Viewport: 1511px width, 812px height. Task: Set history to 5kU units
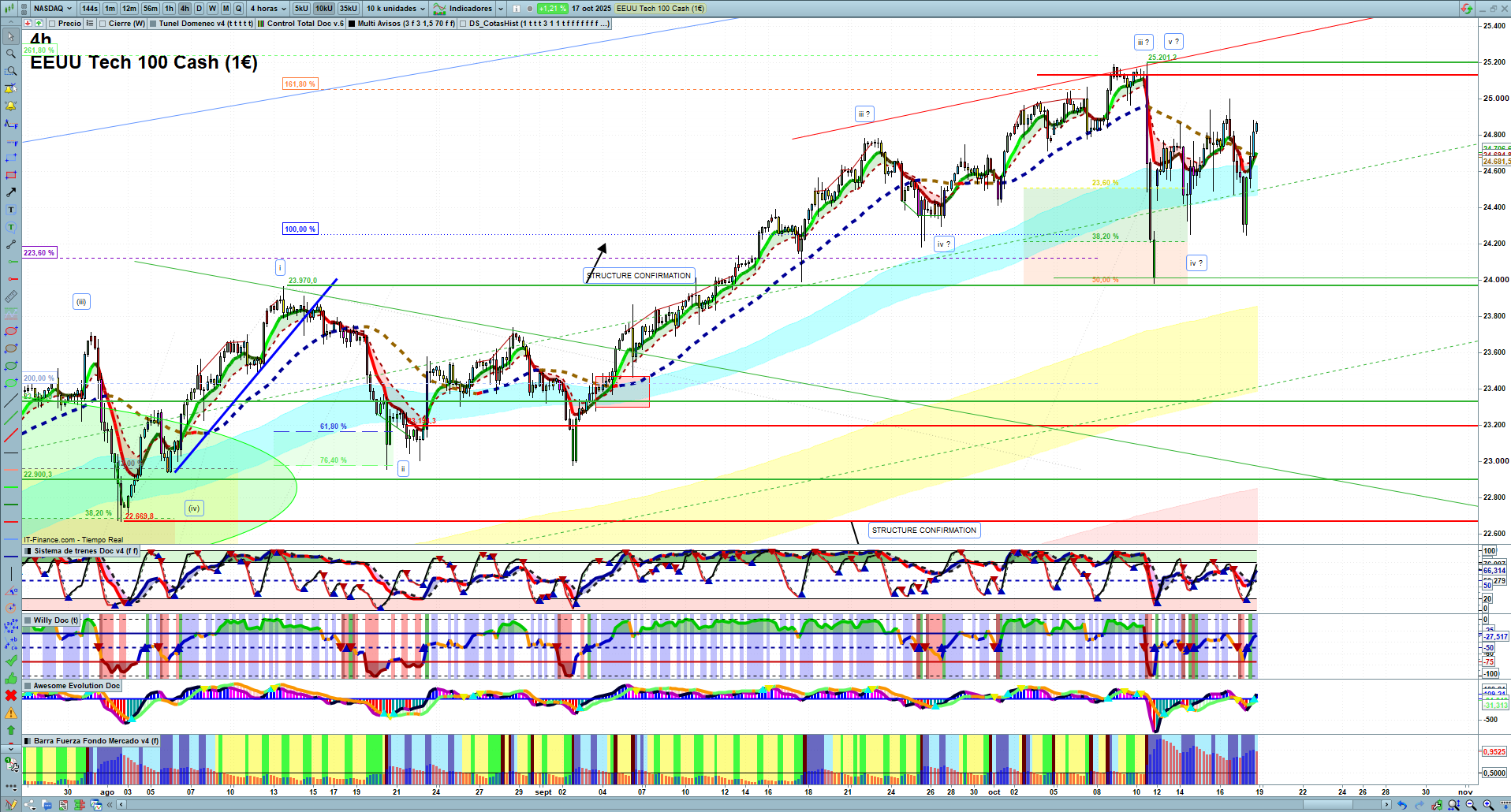(301, 9)
